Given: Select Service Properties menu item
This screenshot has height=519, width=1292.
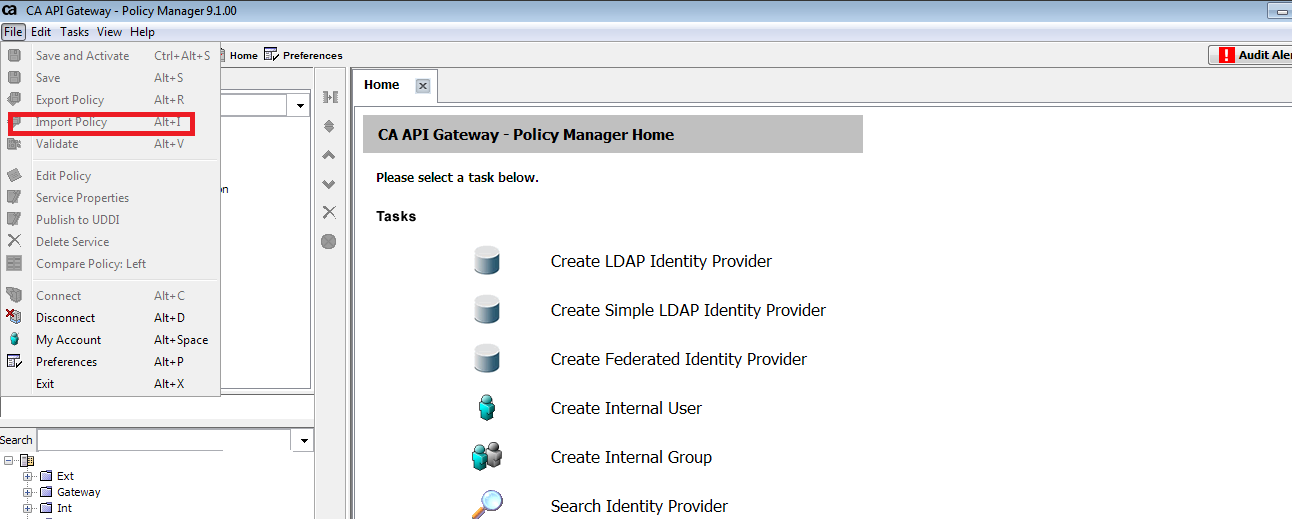Looking at the screenshot, I should tap(110, 198).
